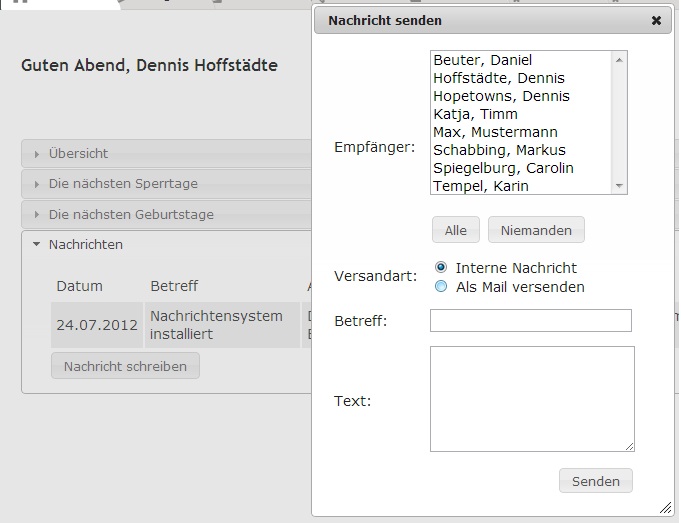The image size is (681, 523).
Task: Select recipient Spiegelburg, Carolin
Action: click(x=503, y=168)
